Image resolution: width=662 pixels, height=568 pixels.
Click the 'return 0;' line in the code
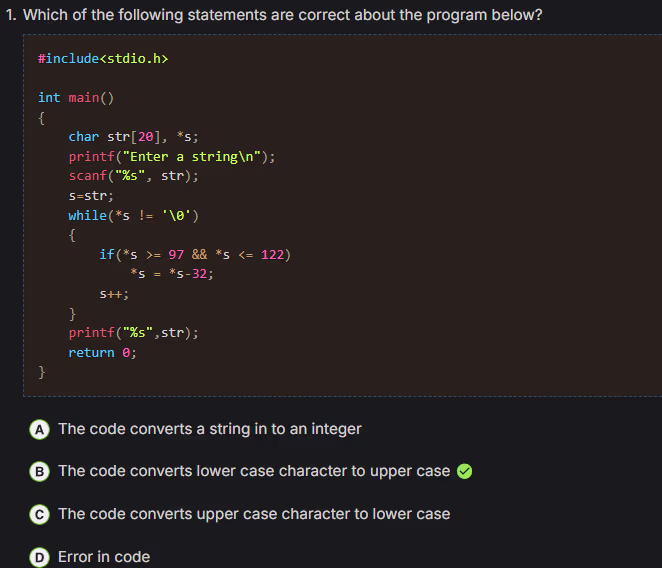[103, 353]
